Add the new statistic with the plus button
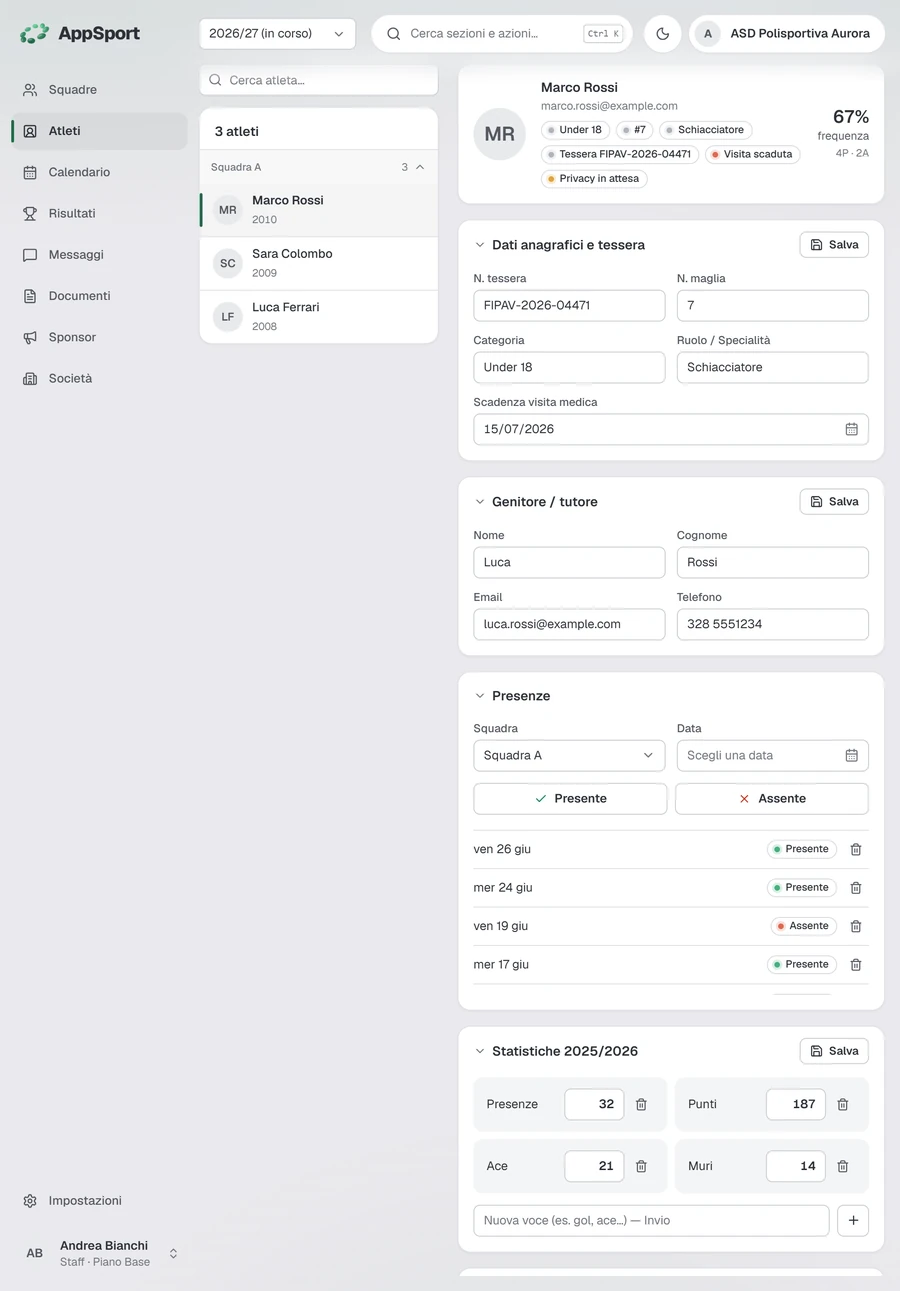 click(853, 1220)
